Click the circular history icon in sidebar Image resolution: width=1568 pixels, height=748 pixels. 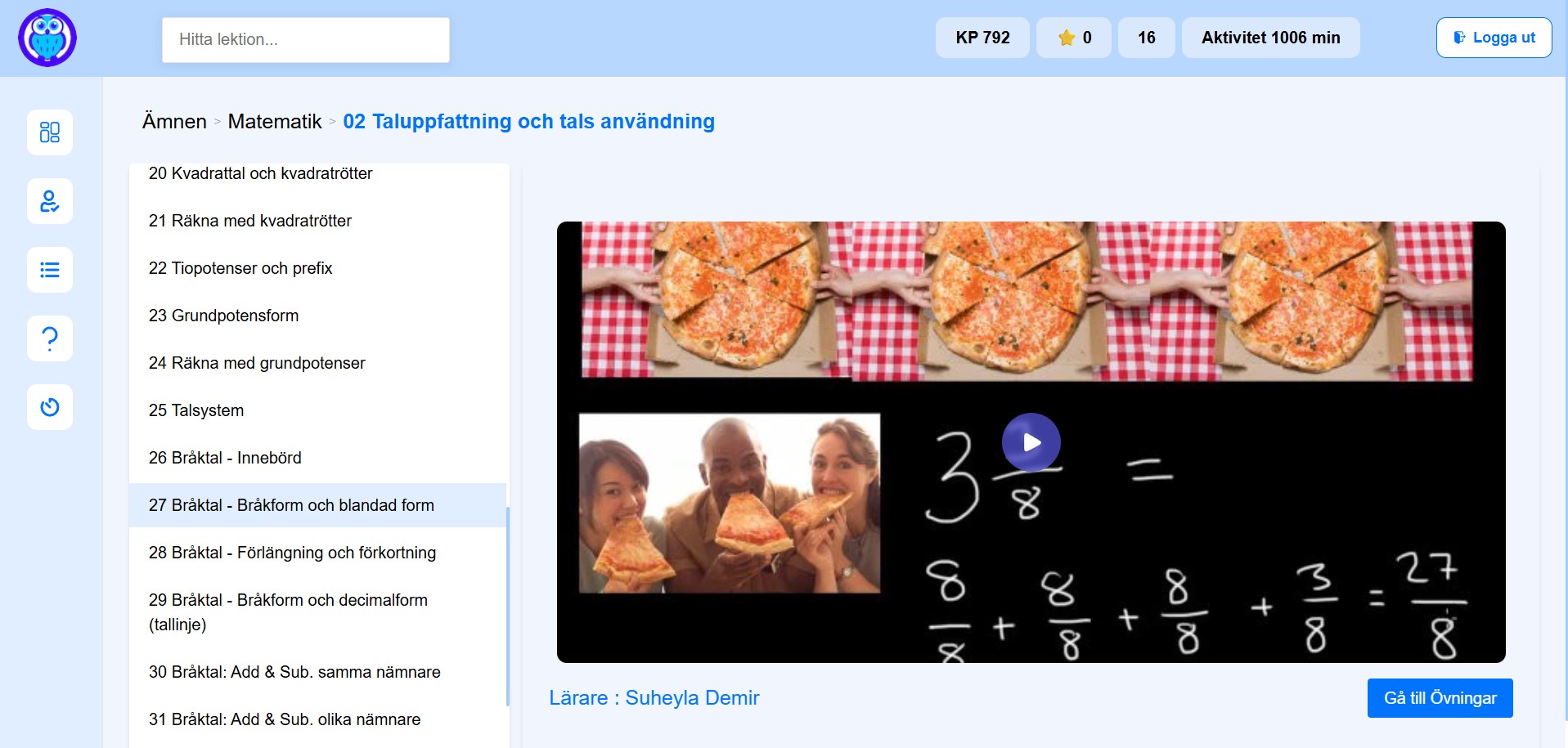pyautogui.click(x=50, y=407)
